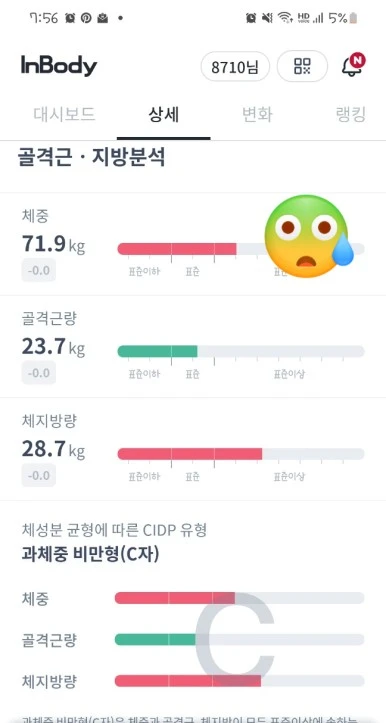
Task: Tap the Wi-Fi status icon
Action: 285,18
